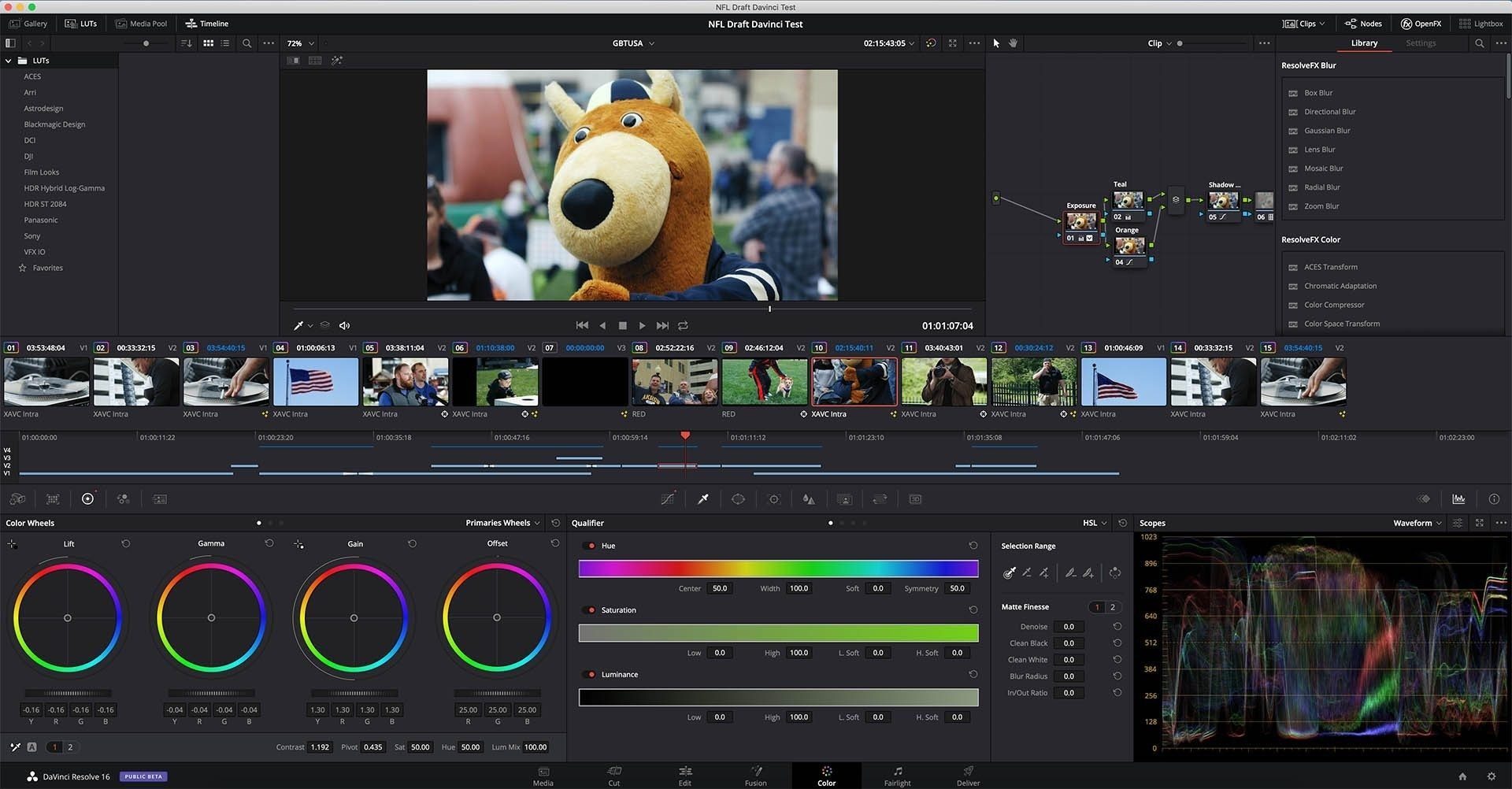Select clip 04 American flag thumbnail
This screenshot has height=789, width=1512.
tap(316, 382)
